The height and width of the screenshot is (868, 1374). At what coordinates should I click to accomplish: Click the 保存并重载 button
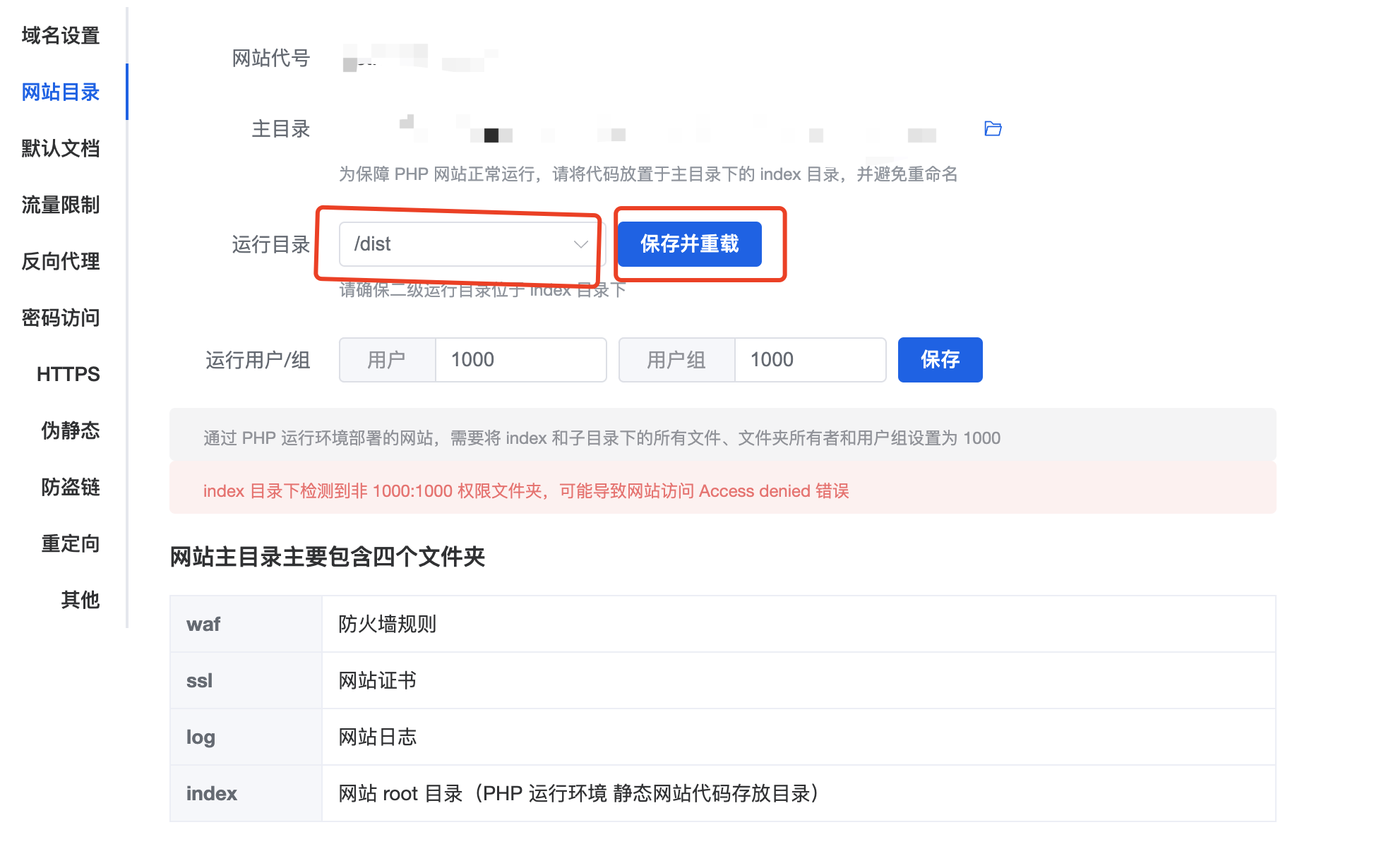coord(690,244)
